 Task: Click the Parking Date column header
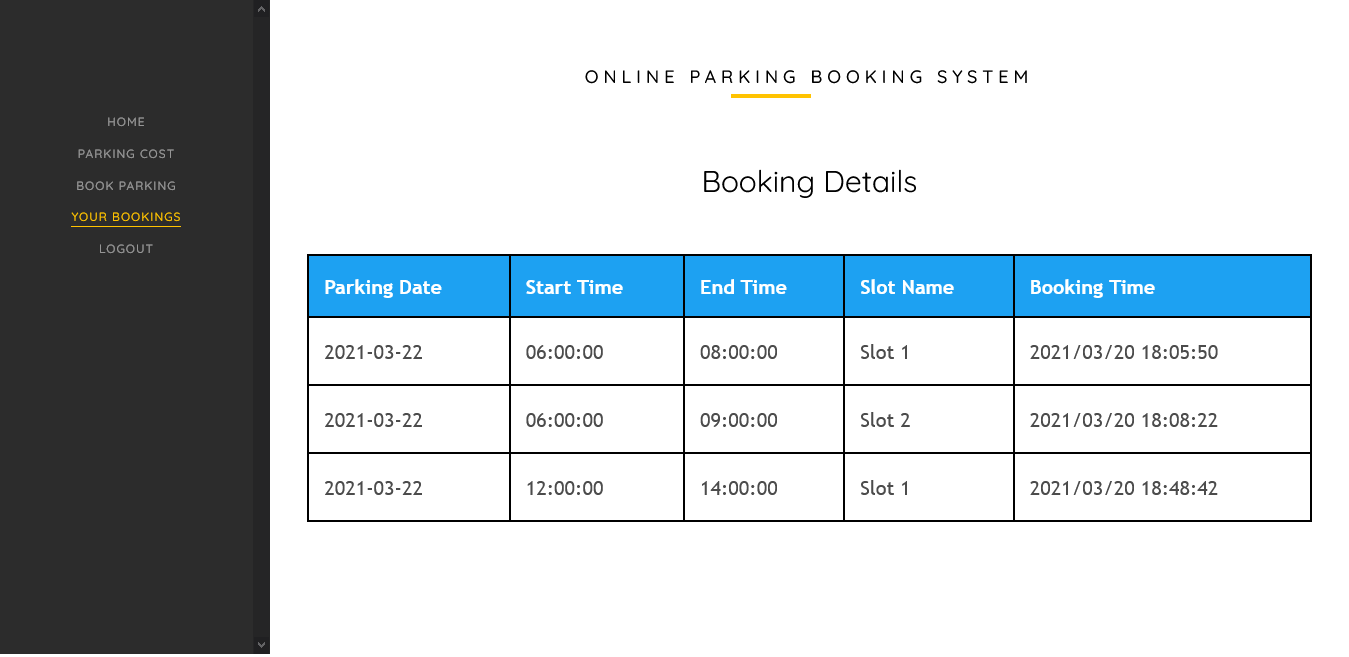pos(383,287)
